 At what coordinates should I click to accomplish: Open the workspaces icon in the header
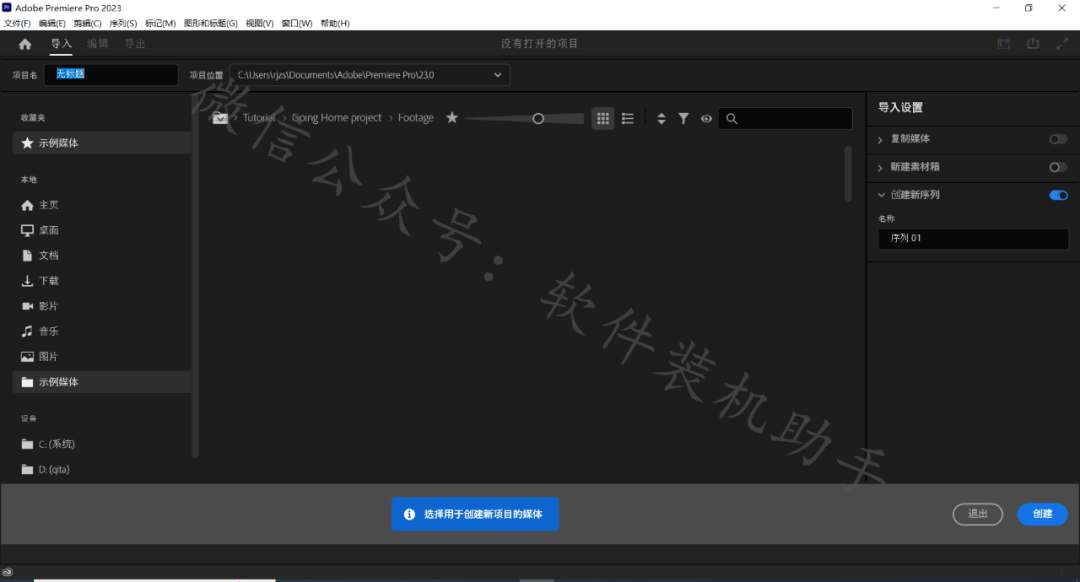(x=1004, y=43)
